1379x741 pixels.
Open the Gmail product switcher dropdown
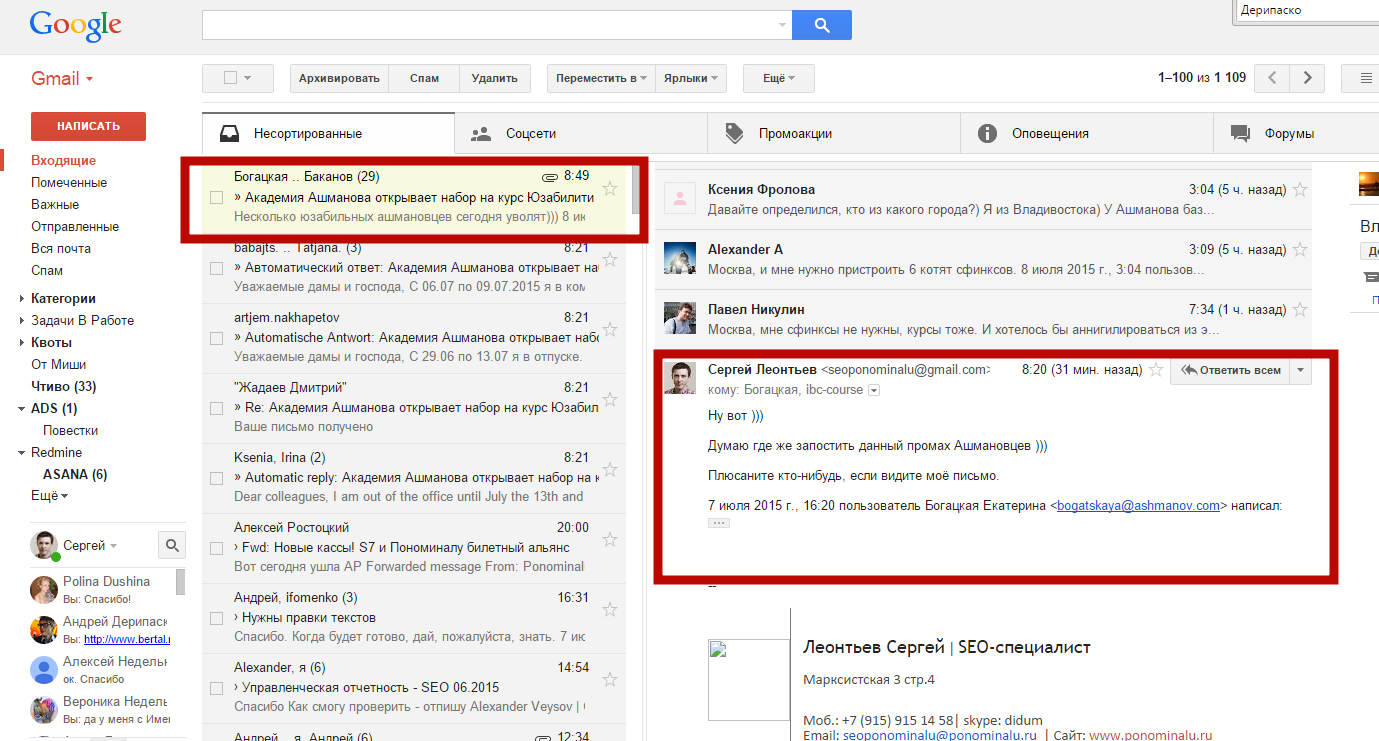(62, 79)
